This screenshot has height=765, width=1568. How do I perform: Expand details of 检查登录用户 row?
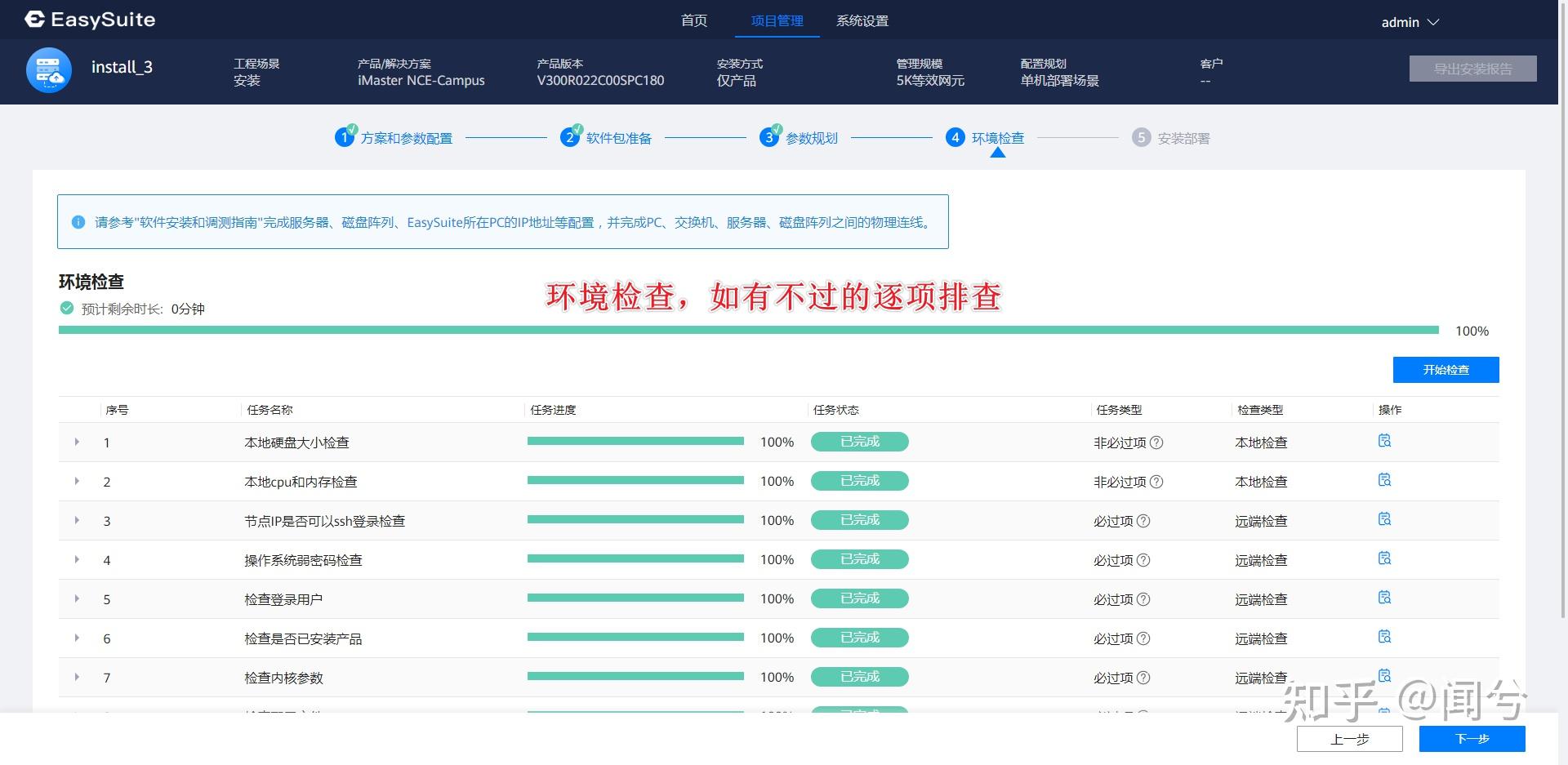[x=77, y=598]
